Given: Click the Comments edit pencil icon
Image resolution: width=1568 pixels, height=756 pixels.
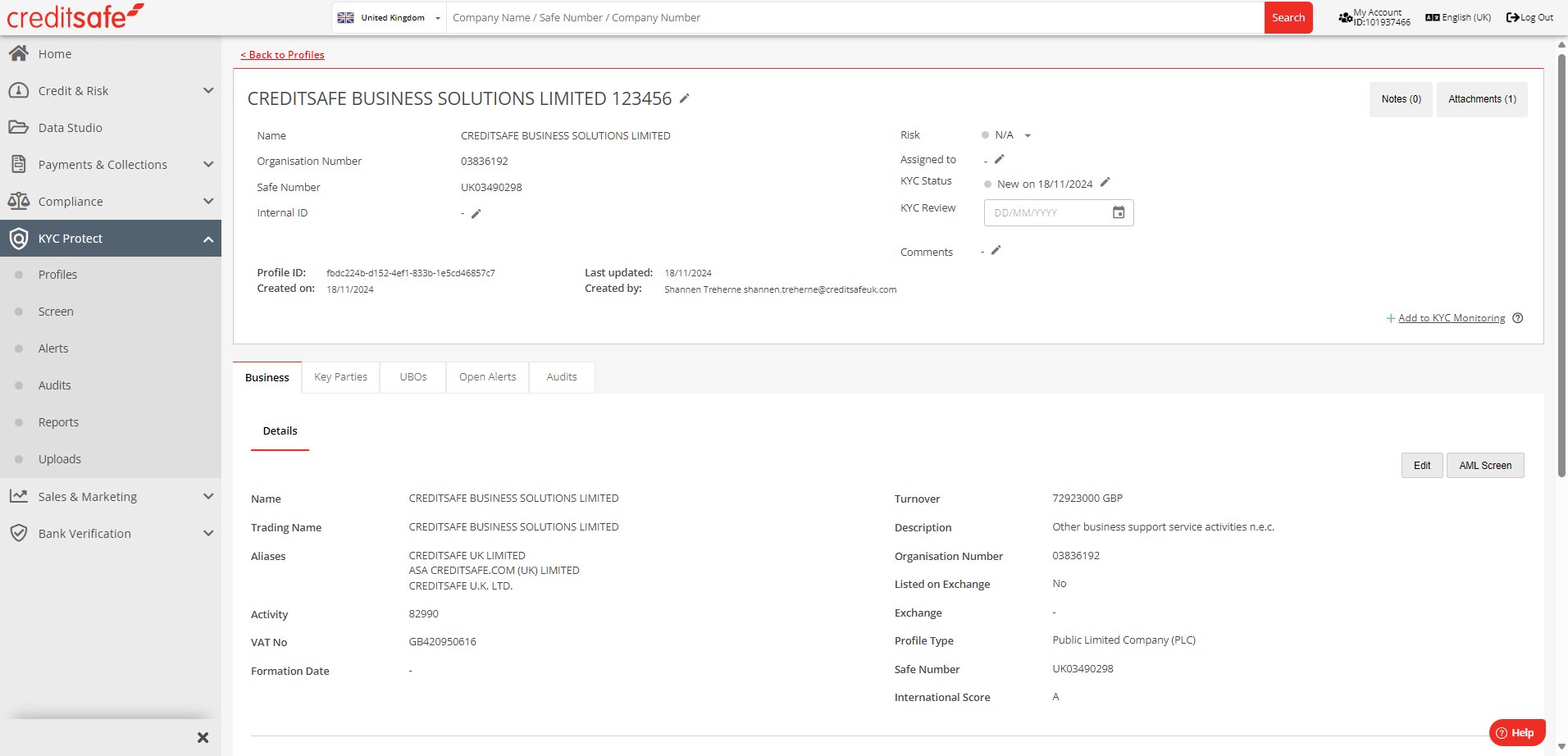Looking at the screenshot, I should 996,250.
